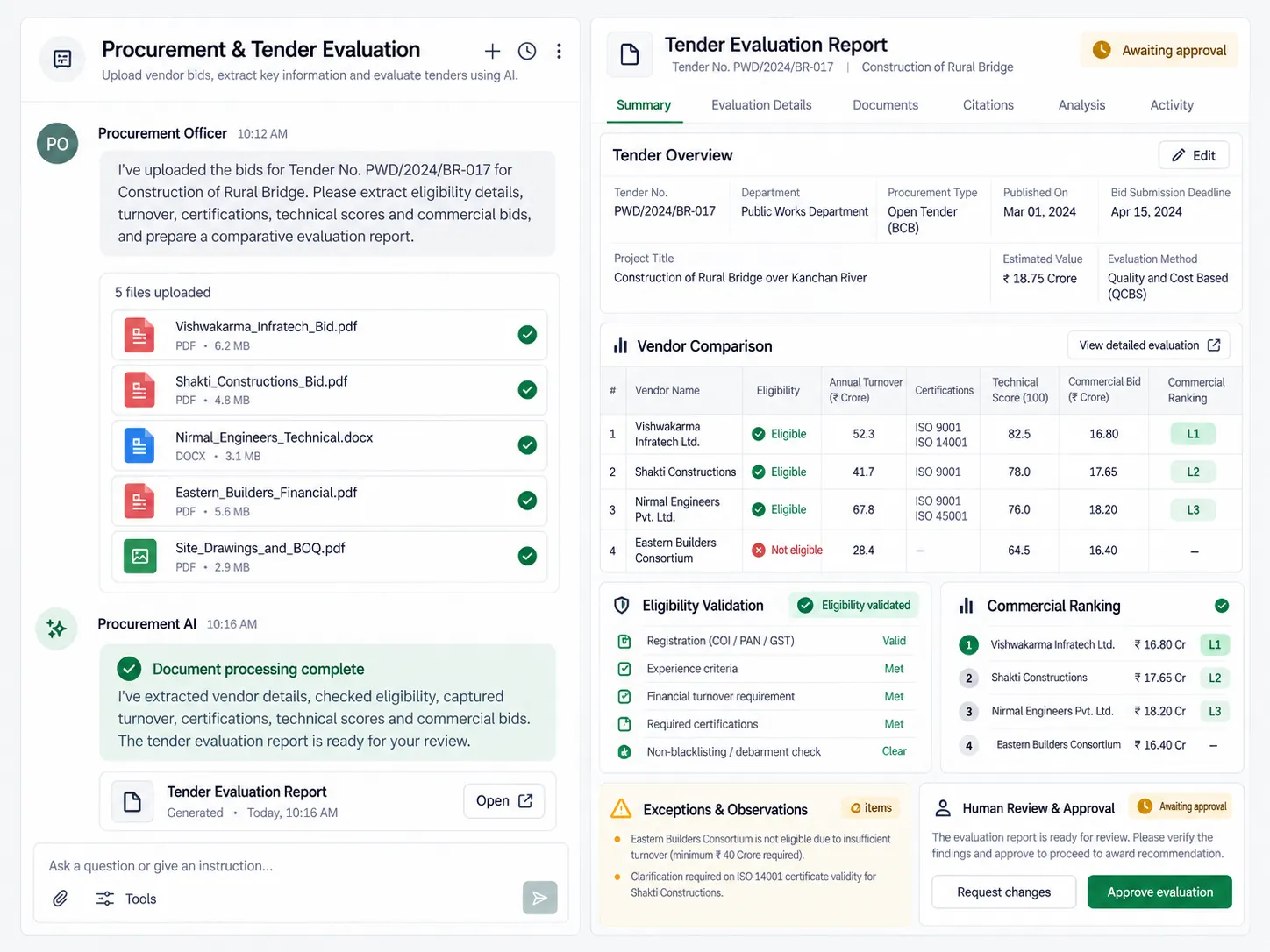Click the Nirmal_Engineers_Technical.docx file icon
This screenshot has height=952, width=1270.
point(139,445)
